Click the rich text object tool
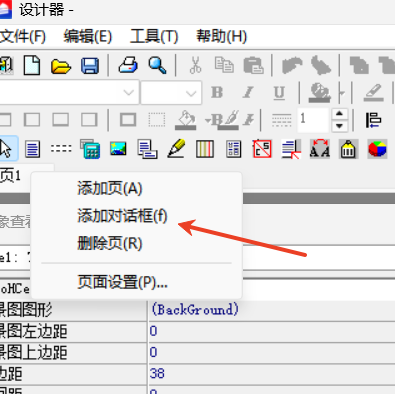395x394 pixels. (x=291, y=149)
